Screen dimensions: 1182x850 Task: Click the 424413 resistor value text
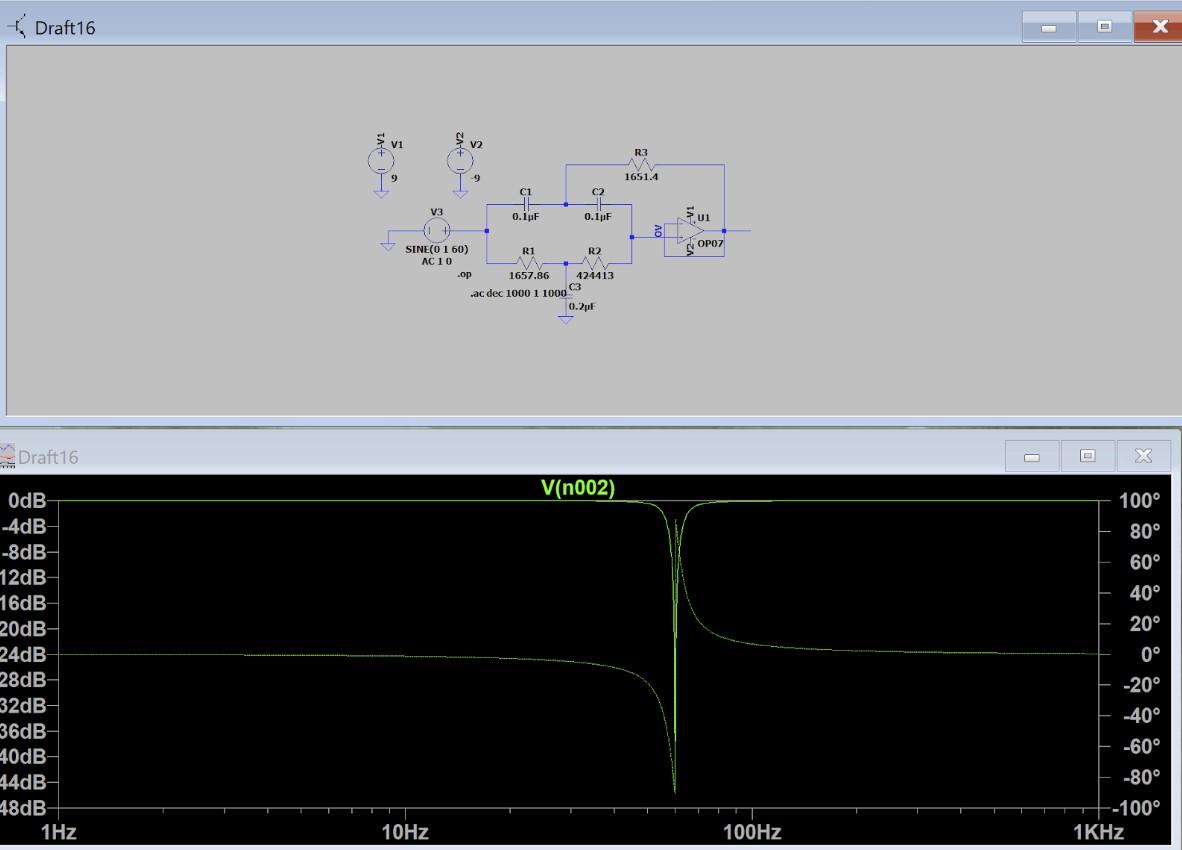pyautogui.click(x=595, y=276)
